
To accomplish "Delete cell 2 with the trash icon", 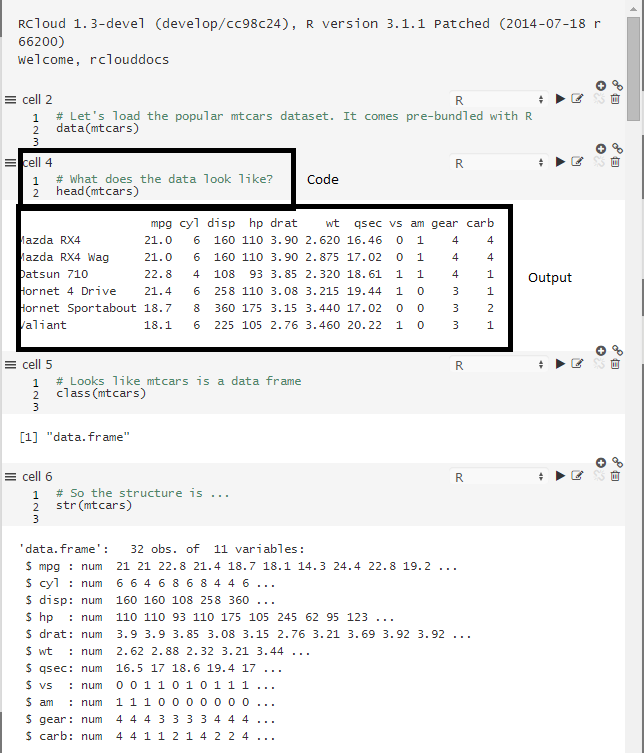I will pos(615,99).
